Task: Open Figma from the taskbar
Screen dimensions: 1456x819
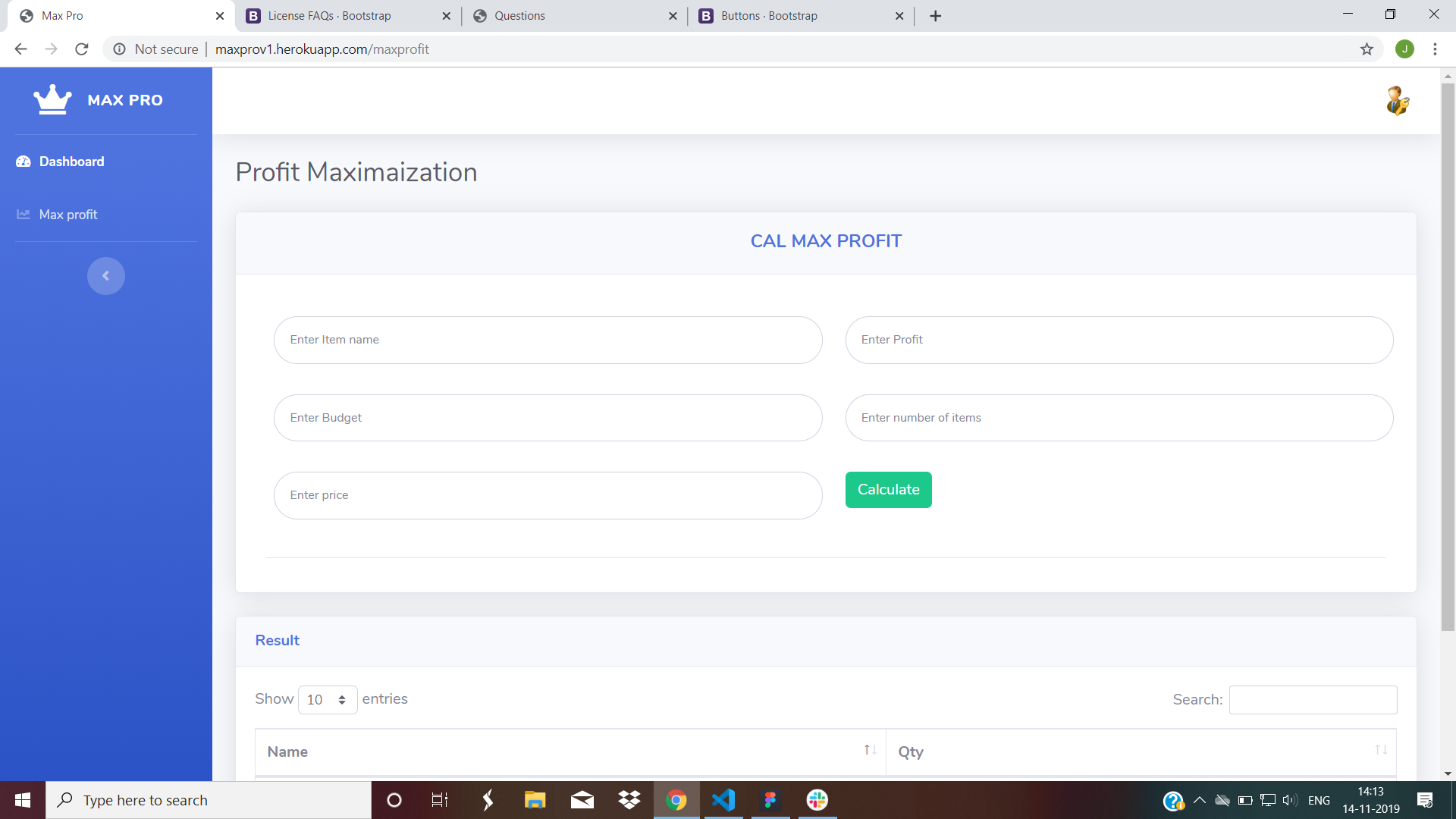Action: pos(770,800)
